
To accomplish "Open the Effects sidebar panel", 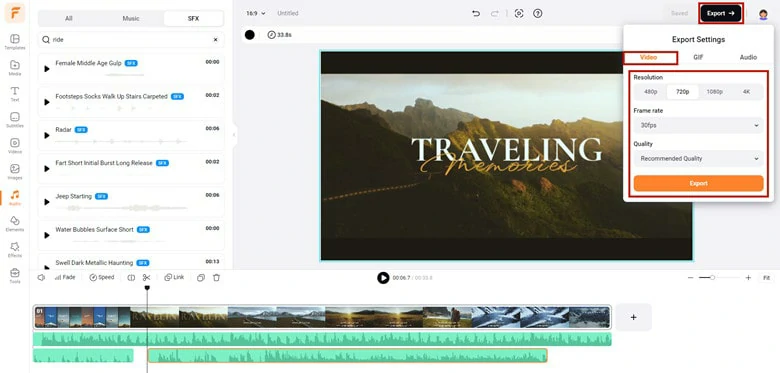I will tap(14, 250).
